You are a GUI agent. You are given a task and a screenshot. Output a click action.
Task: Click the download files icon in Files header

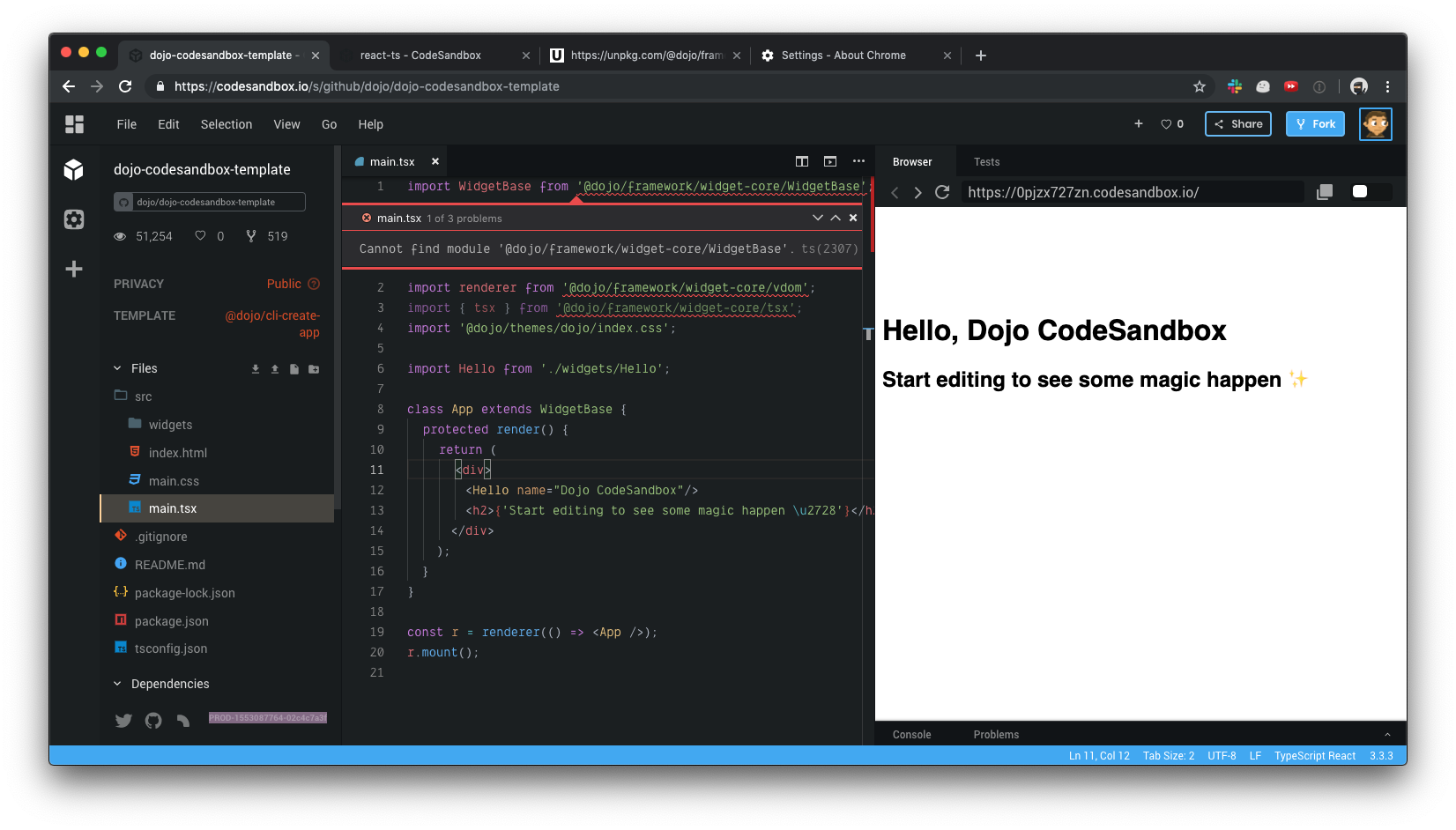click(x=256, y=369)
